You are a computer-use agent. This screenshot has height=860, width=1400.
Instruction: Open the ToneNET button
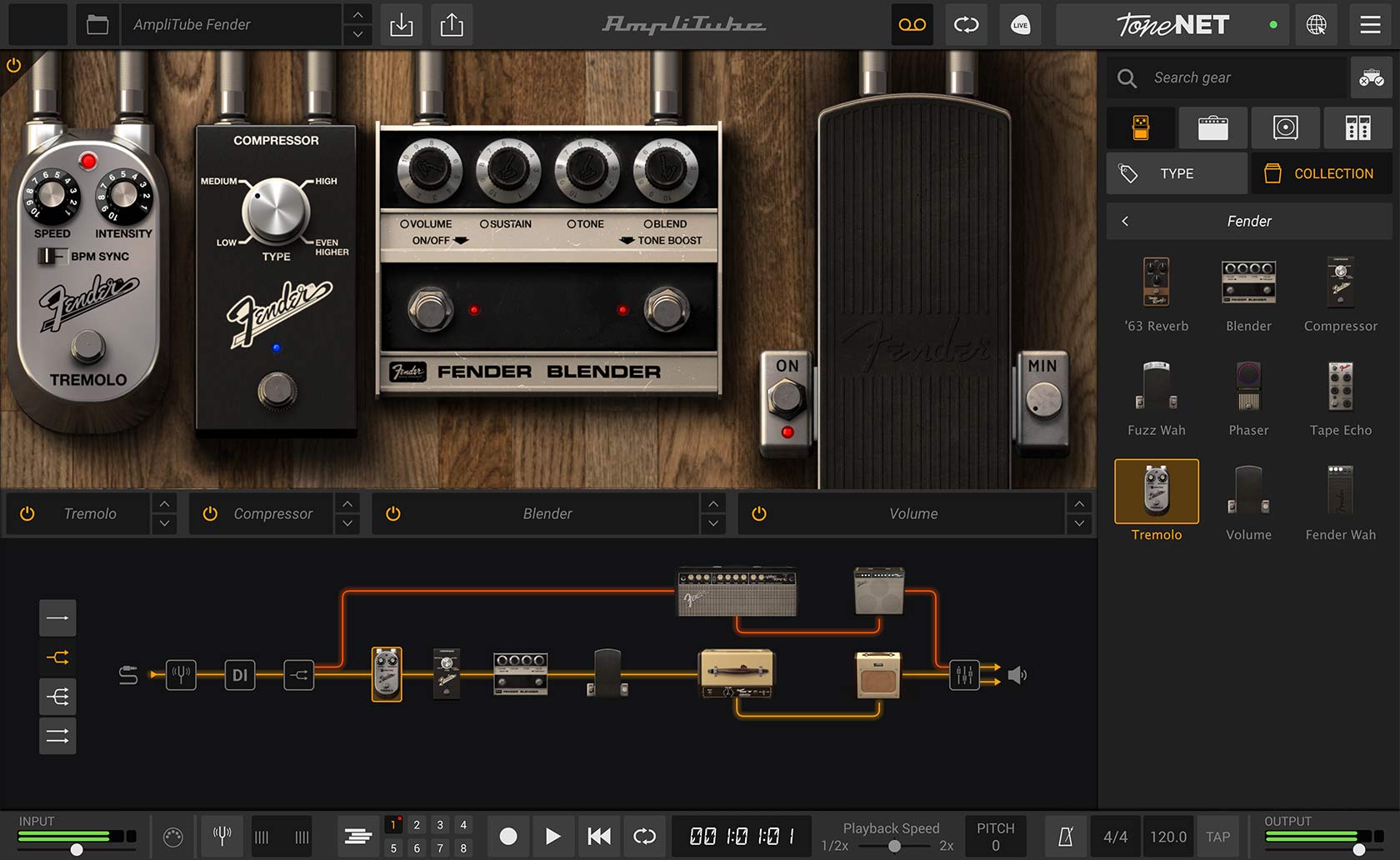click(1172, 25)
